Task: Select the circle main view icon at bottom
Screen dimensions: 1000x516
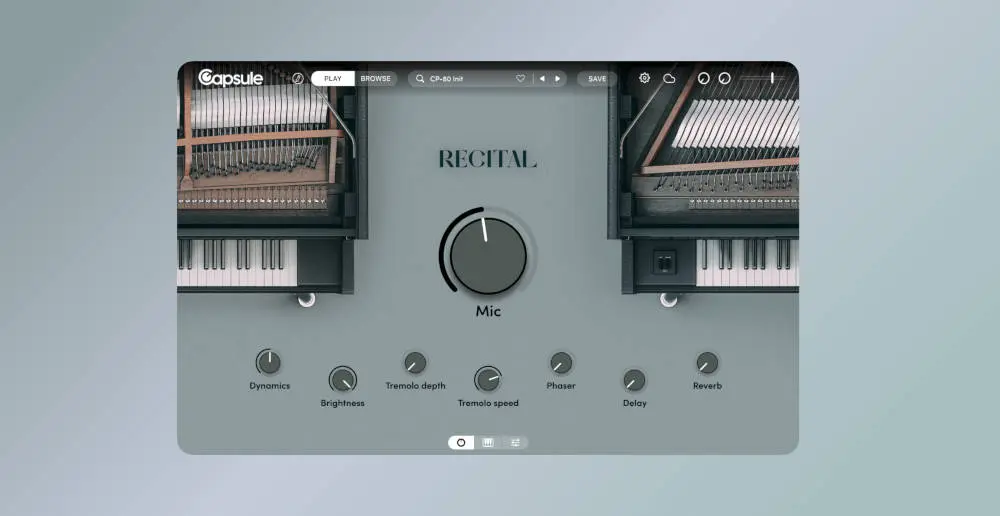Action: pyautogui.click(x=461, y=443)
